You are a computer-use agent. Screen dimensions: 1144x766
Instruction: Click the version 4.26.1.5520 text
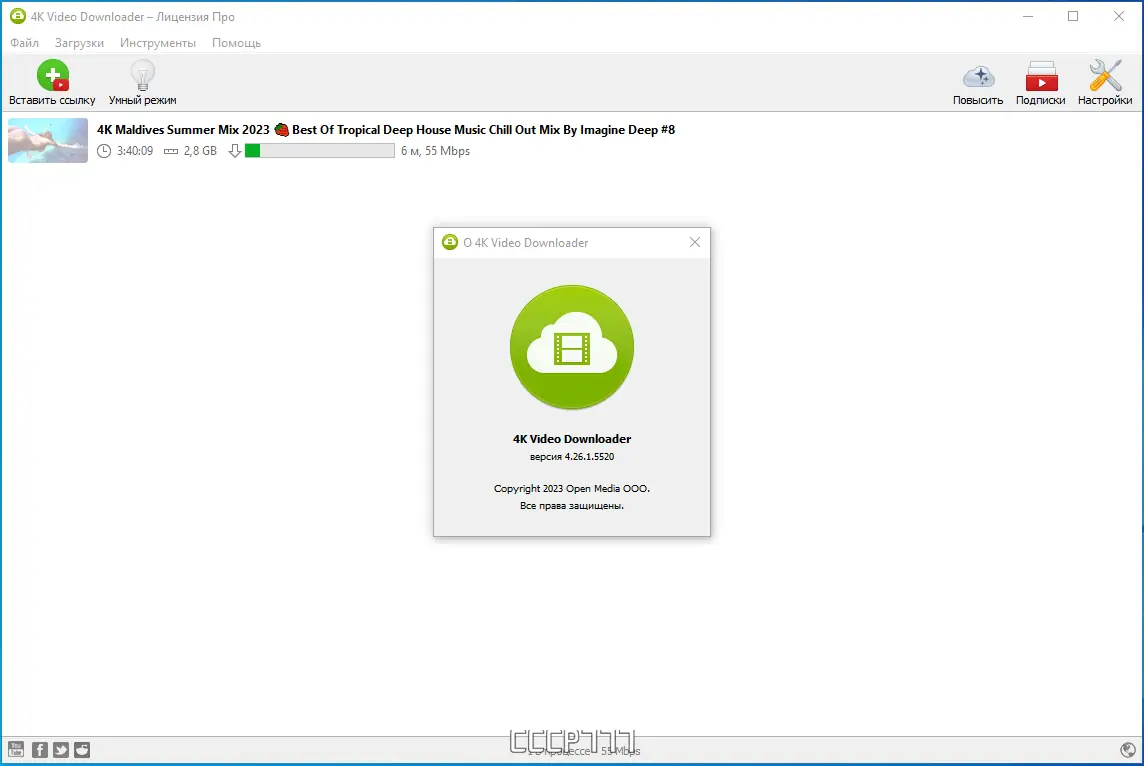click(572, 457)
